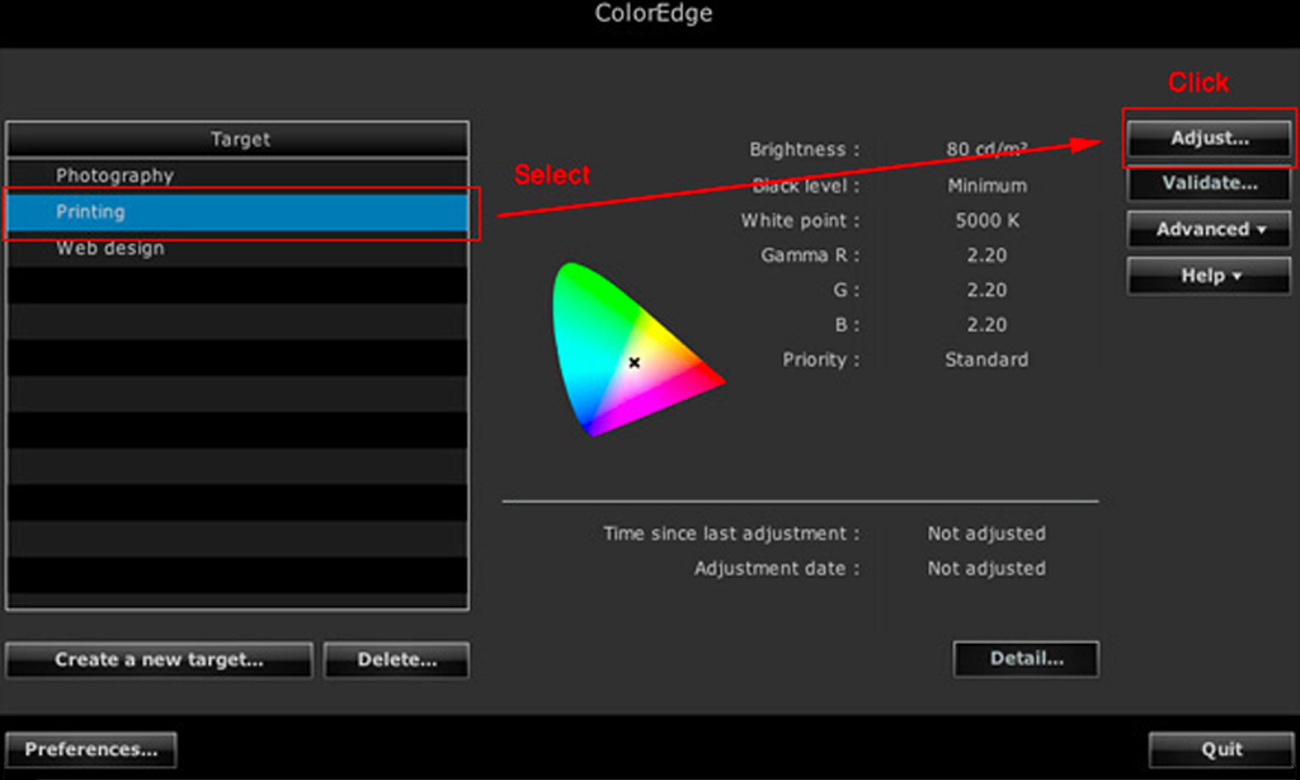Click the Time since last adjustment label
This screenshot has height=780, width=1300.
pos(731,533)
